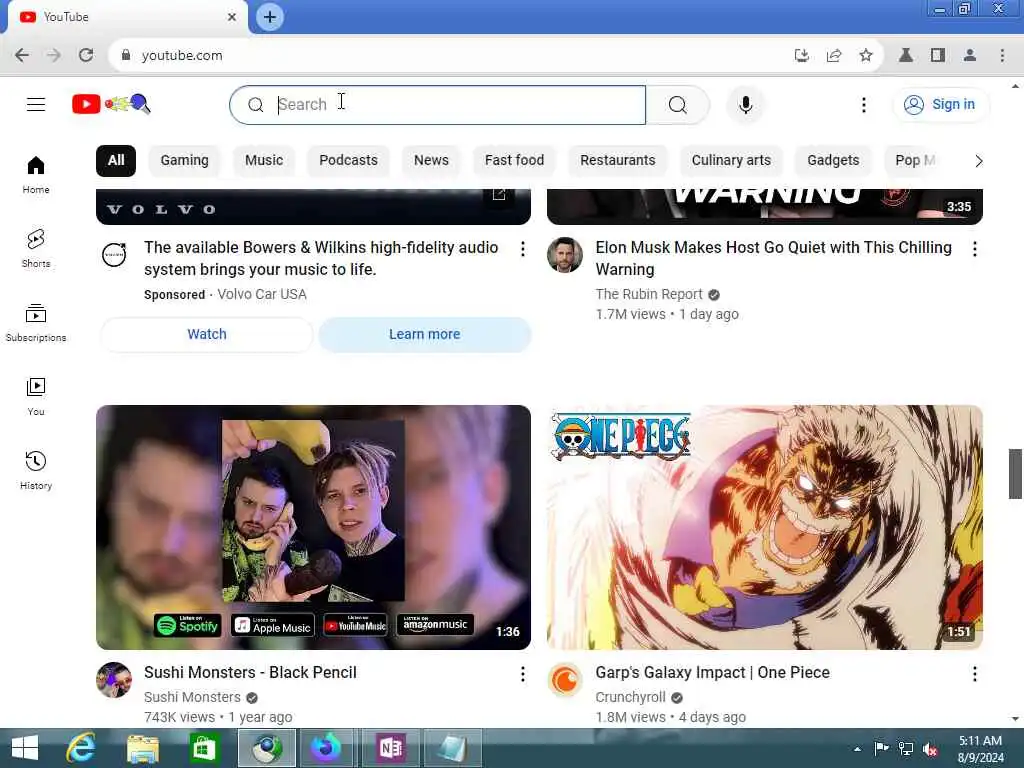Open History from sidebar
Image resolution: width=1024 pixels, height=768 pixels.
(x=36, y=470)
